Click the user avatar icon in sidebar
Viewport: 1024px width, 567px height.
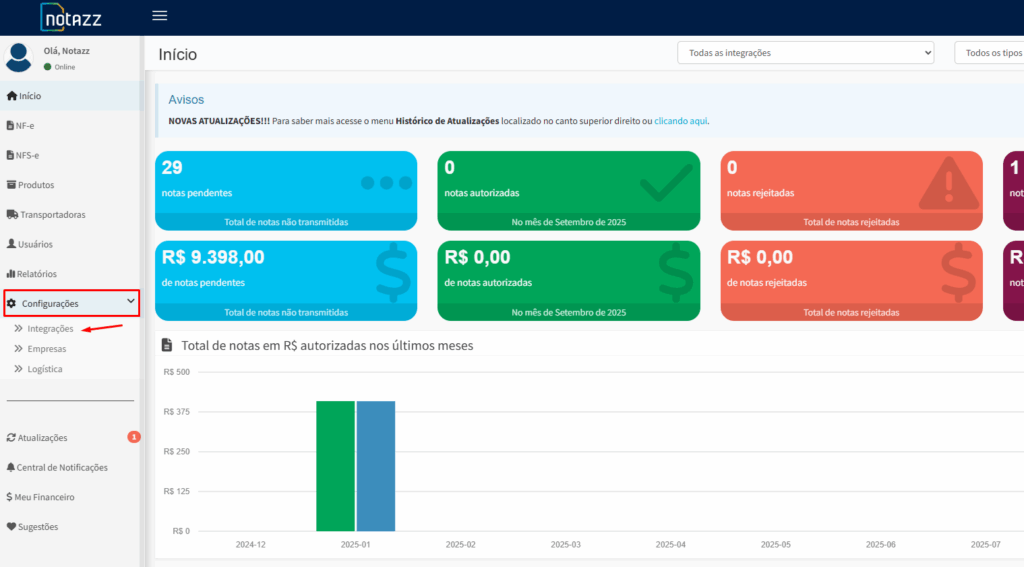(19, 58)
